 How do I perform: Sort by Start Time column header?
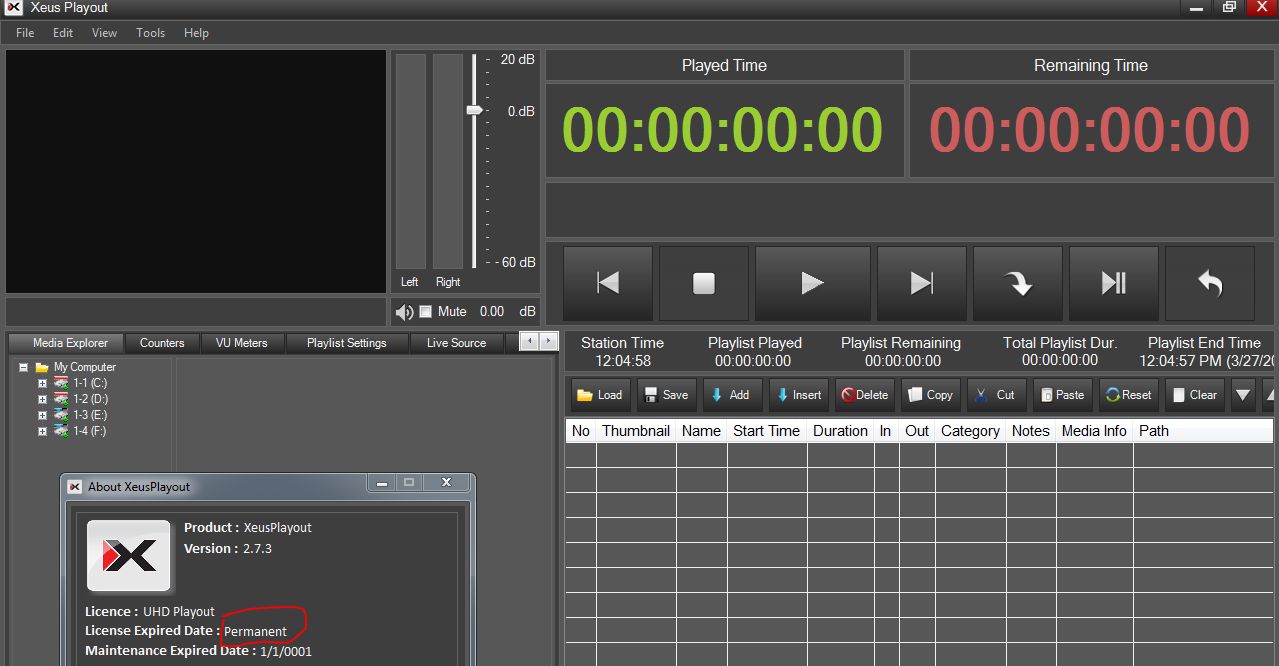pos(767,431)
